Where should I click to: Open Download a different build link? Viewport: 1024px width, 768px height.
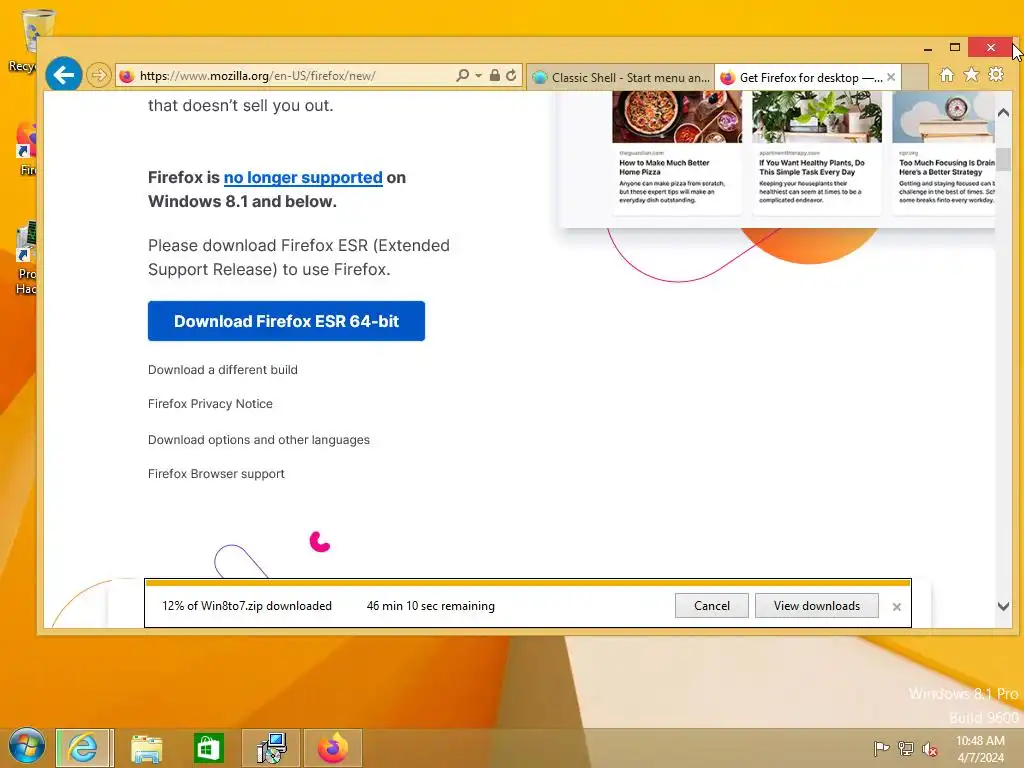pyautogui.click(x=223, y=370)
